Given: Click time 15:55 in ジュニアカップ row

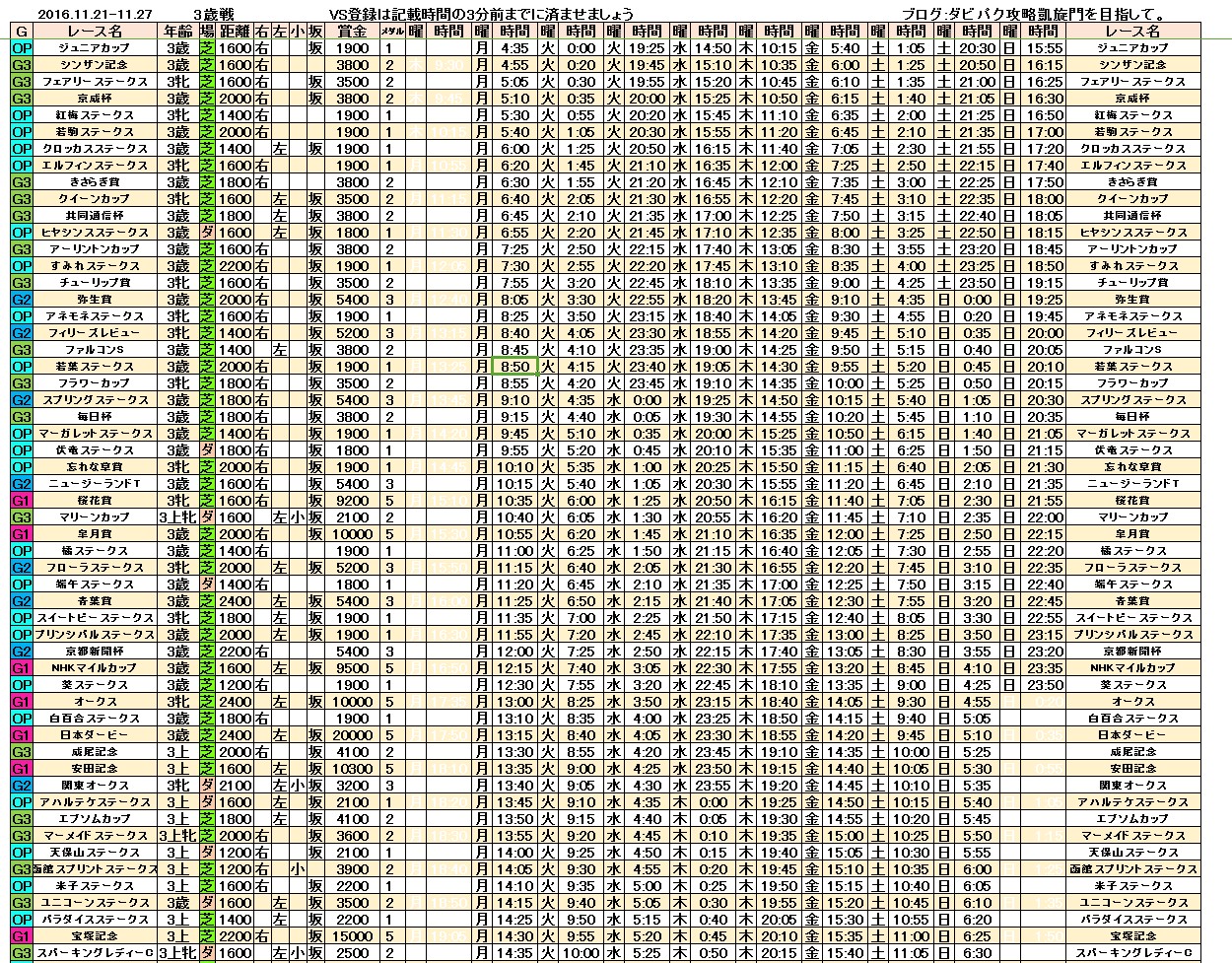Looking at the screenshot, I should [1044, 48].
